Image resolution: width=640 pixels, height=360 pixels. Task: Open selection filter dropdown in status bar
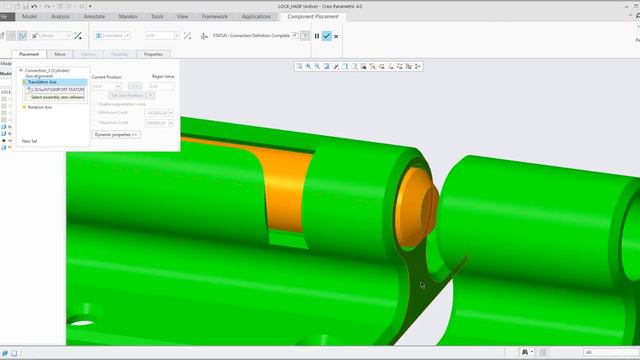click(611, 352)
